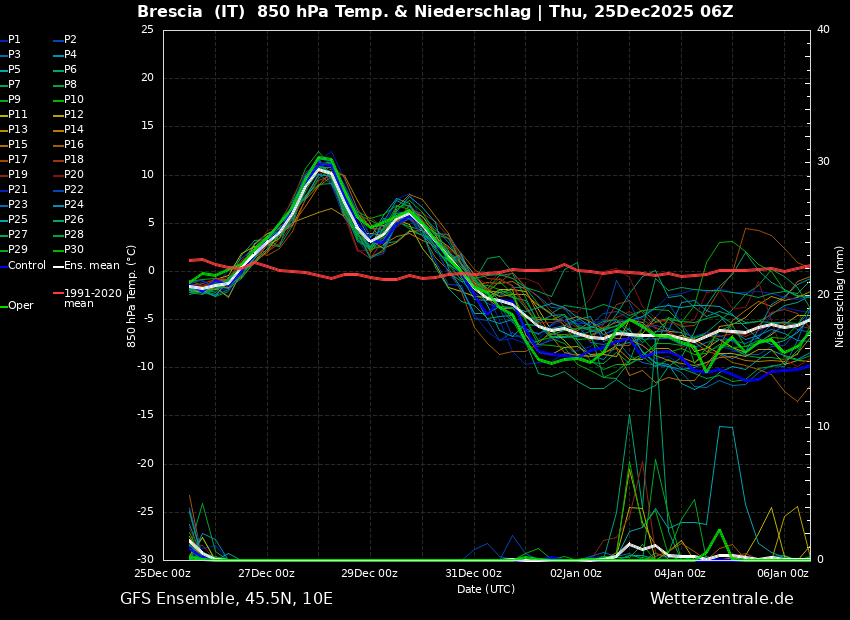The image size is (850, 620).
Task: Click the Niederschlag (mm) axis title
Action: (x=840, y=296)
